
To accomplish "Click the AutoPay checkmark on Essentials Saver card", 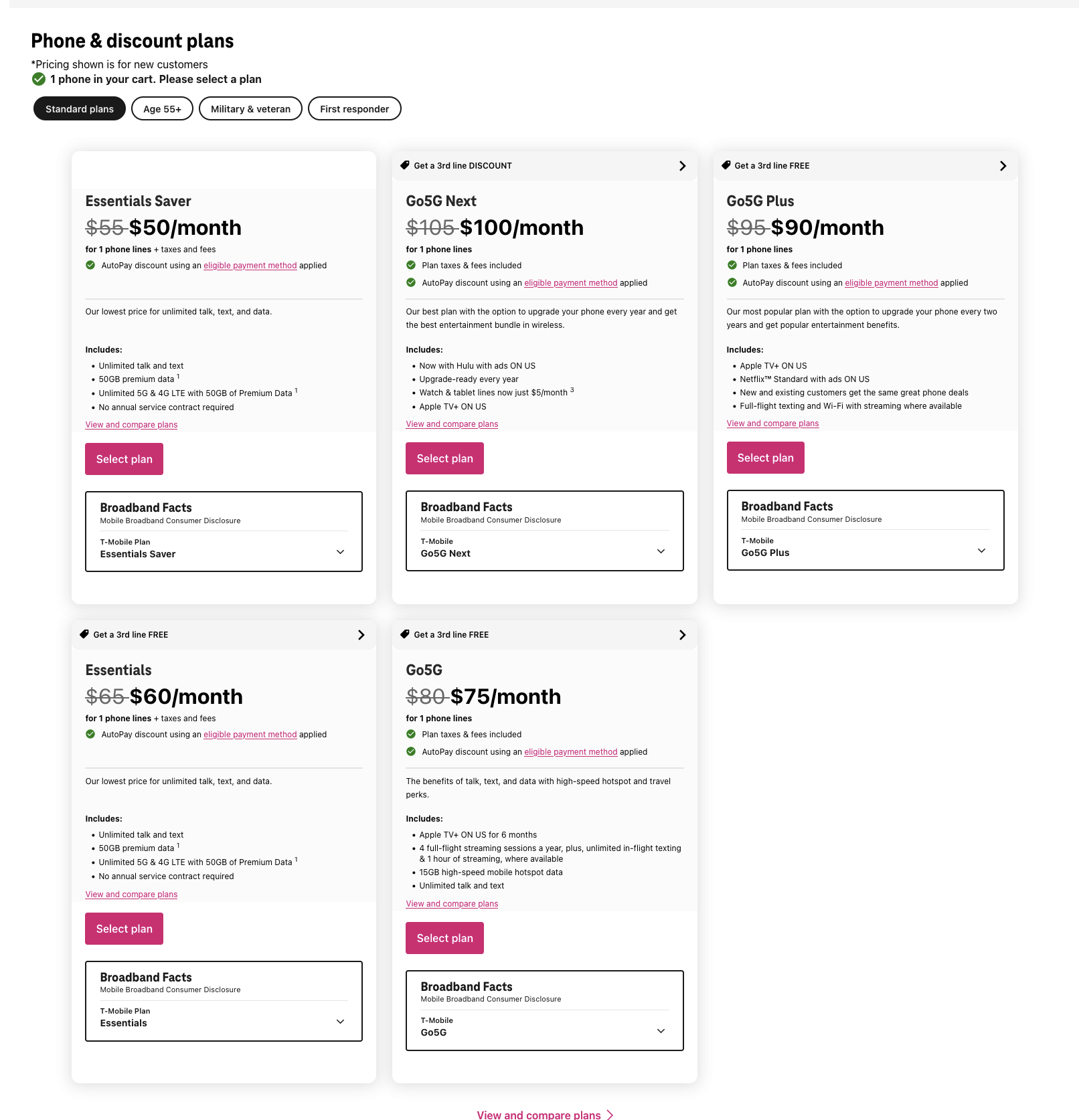I will click(90, 265).
